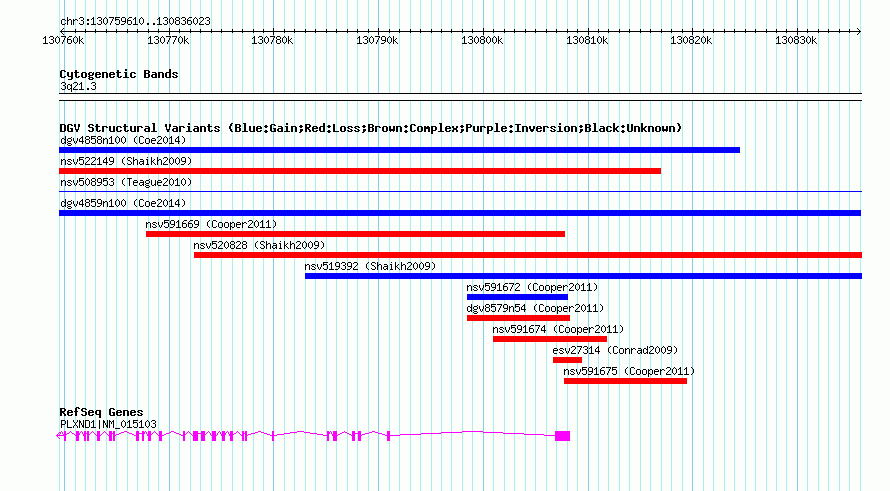Click the 130790k ruler label

377,40
